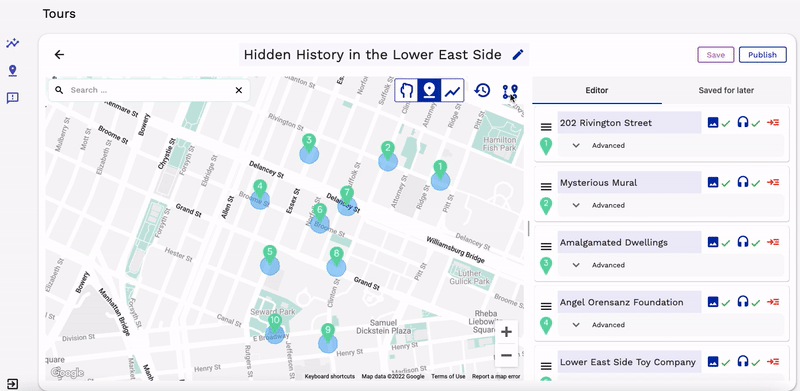
Task: Switch to Saved for later tab
Action: pos(726,90)
